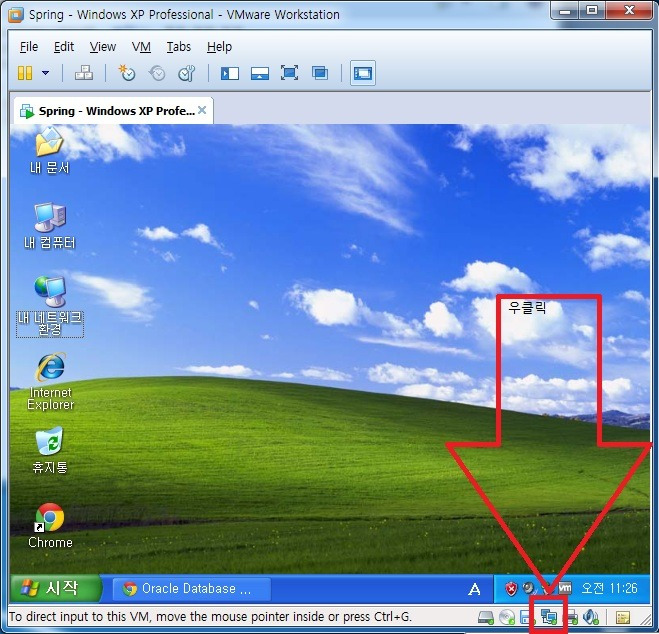
Task: Expand the power options dropdown arrow
Action: [45, 73]
